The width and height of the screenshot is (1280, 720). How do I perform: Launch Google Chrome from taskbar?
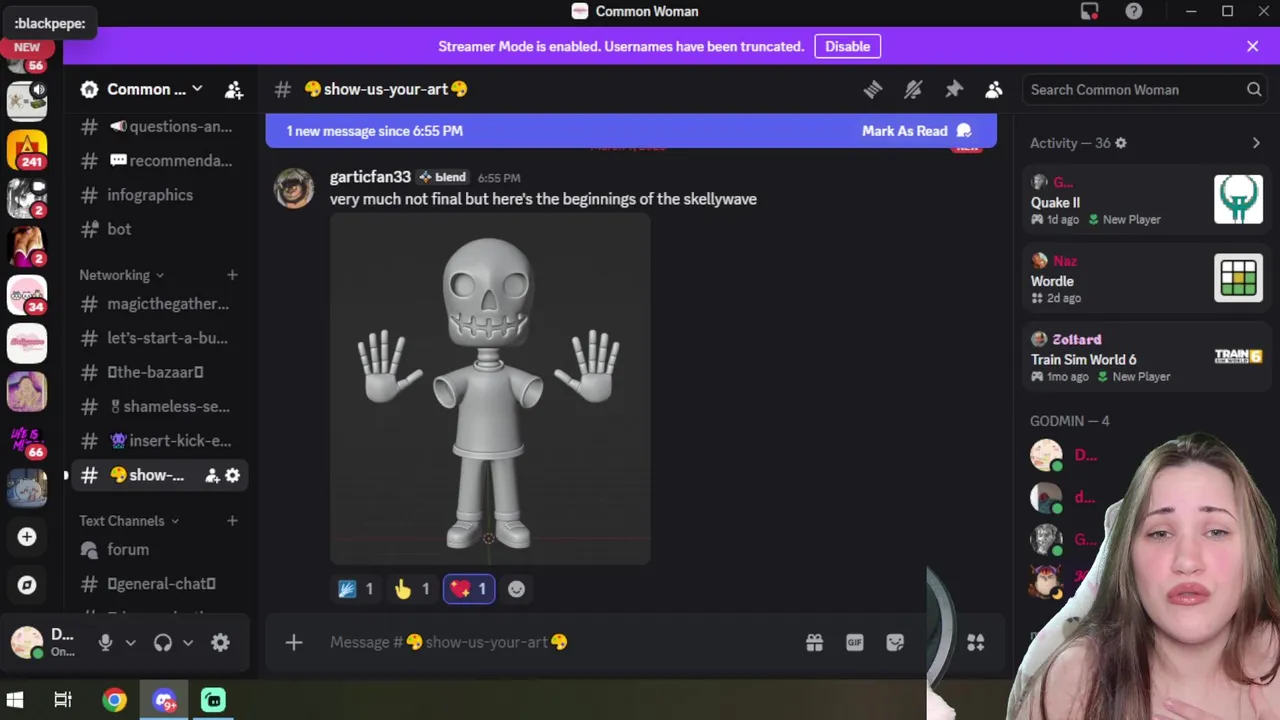(x=115, y=700)
